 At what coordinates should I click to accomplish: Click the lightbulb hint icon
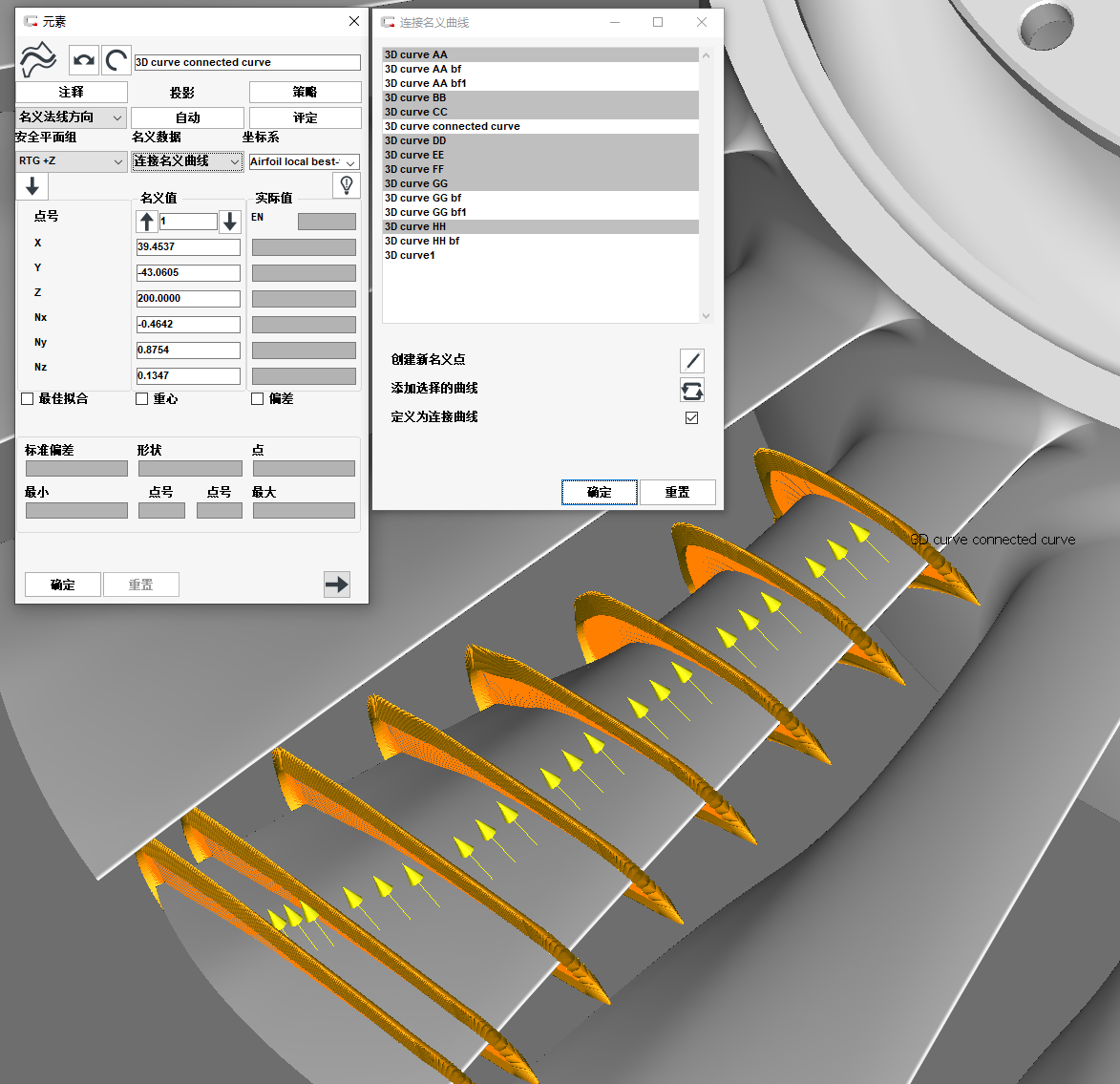[346, 185]
